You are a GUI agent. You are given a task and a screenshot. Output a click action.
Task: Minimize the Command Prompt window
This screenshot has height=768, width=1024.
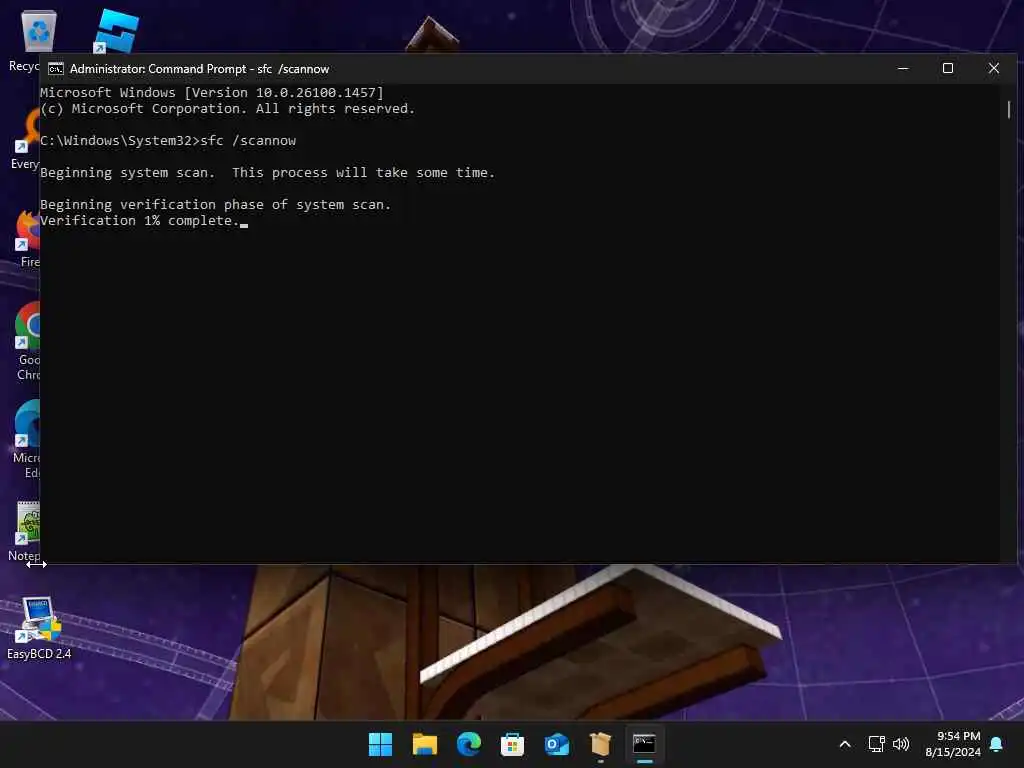(x=903, y=68)
